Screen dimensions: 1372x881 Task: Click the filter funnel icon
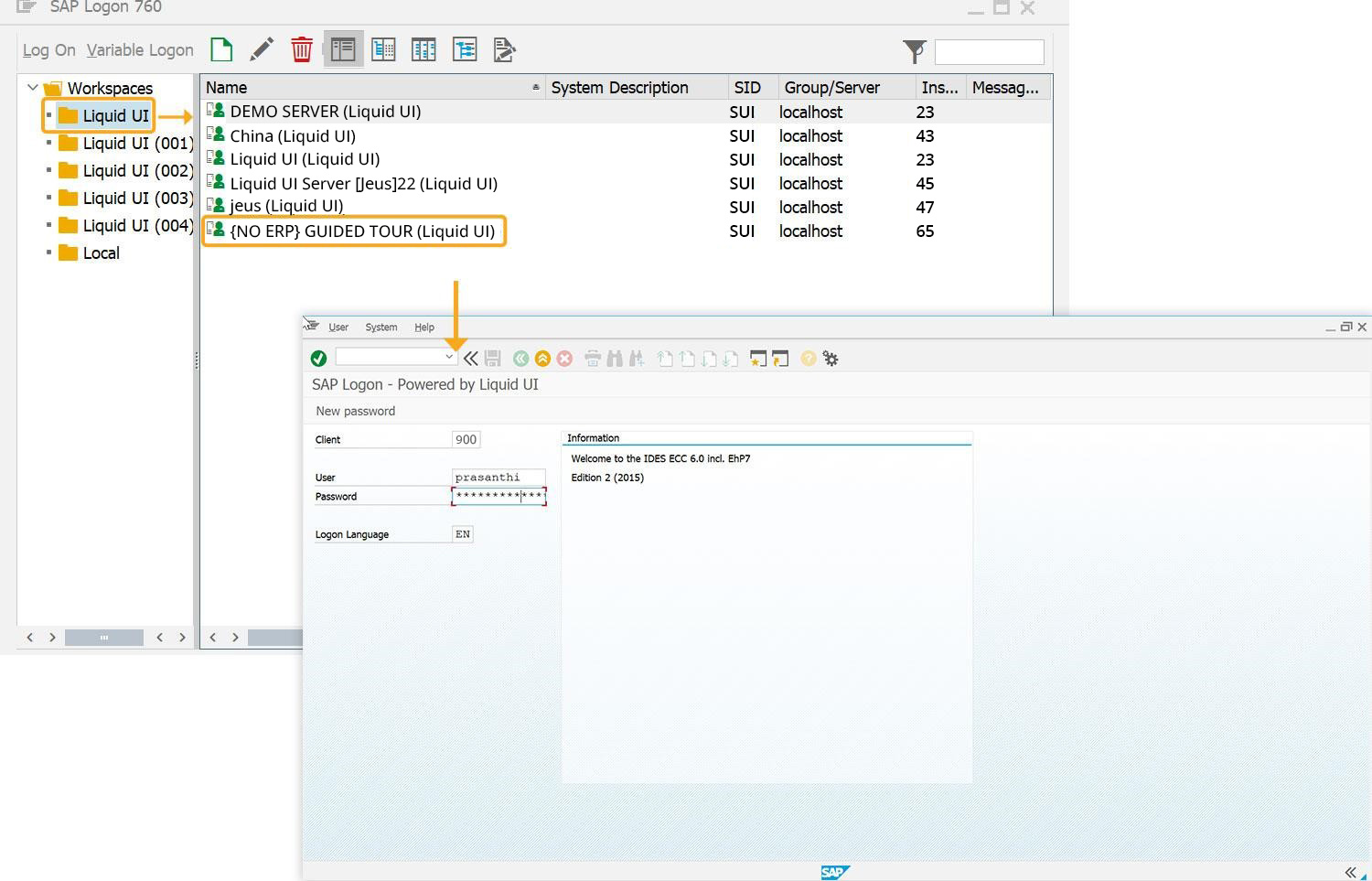tap(914, 51)
